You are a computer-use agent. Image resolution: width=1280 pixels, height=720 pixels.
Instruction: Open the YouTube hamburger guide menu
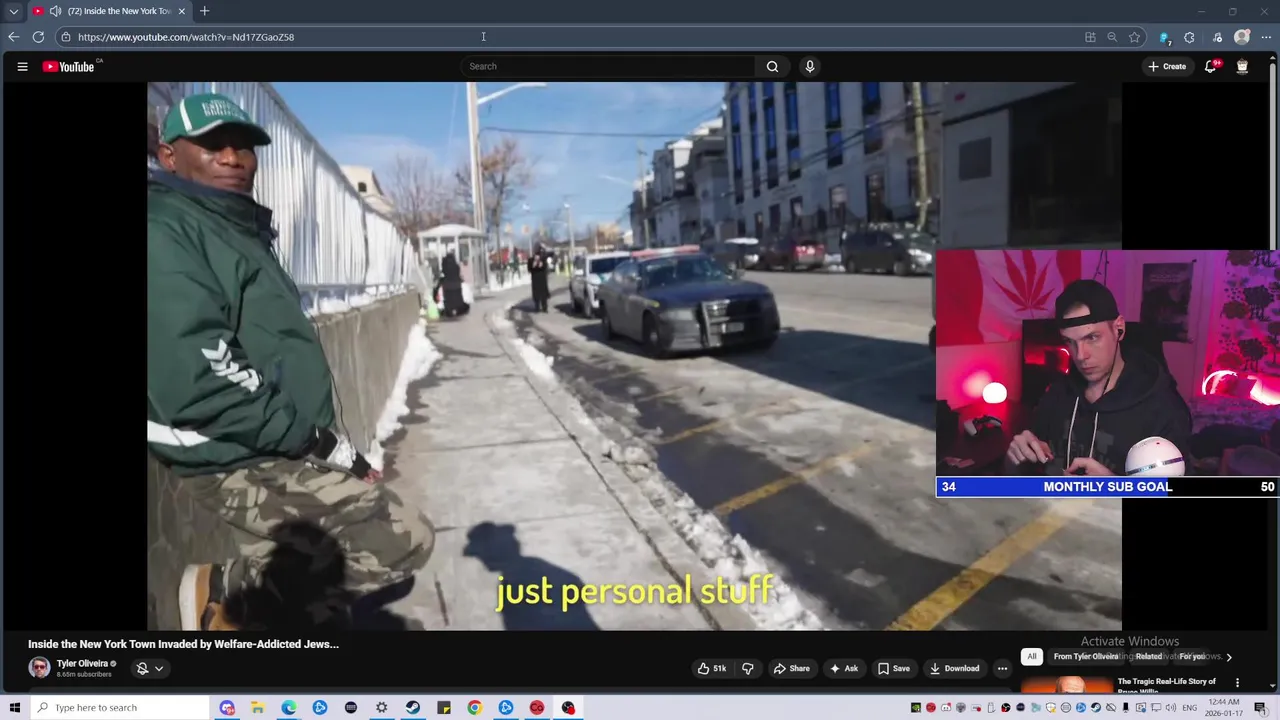(22, 67)
